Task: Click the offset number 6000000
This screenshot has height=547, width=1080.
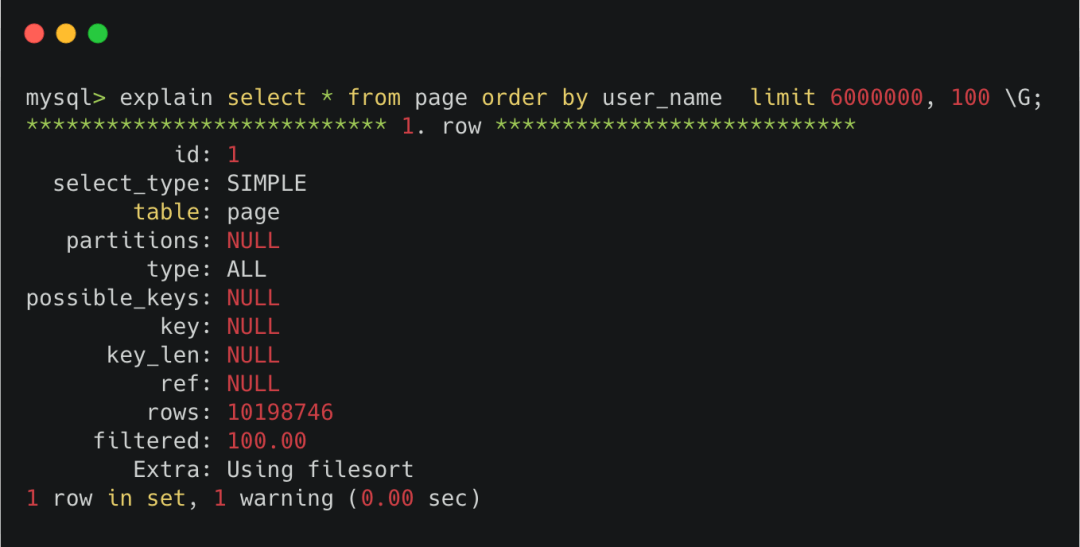Action: 876,98
